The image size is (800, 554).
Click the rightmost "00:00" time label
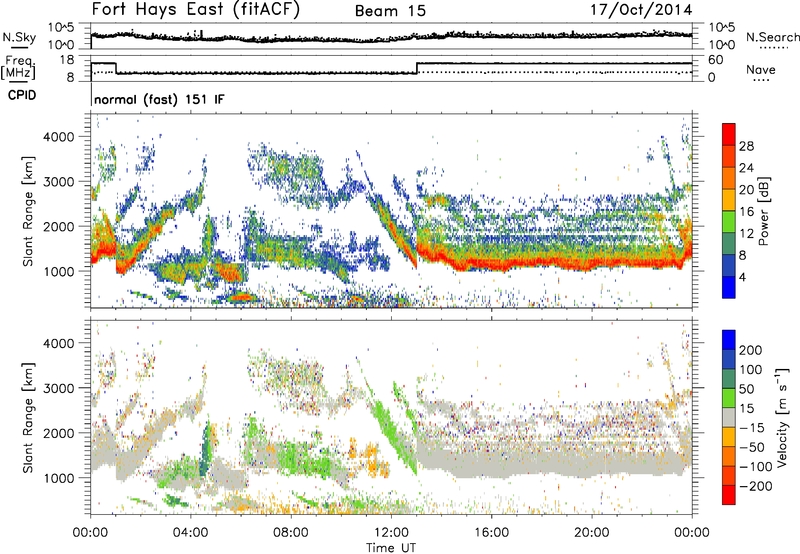[x=692, y=533]
